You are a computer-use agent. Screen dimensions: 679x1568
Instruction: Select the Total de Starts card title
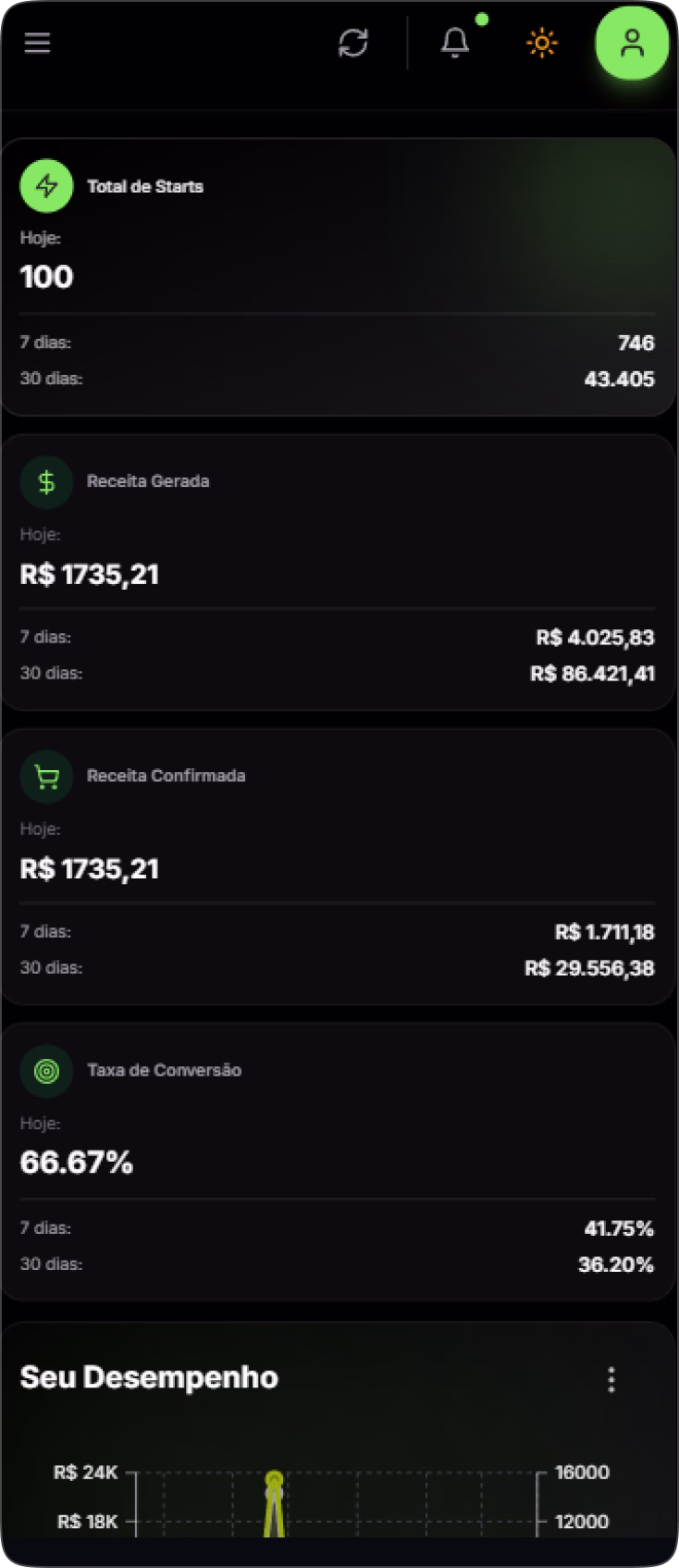(x=145, y=187)
